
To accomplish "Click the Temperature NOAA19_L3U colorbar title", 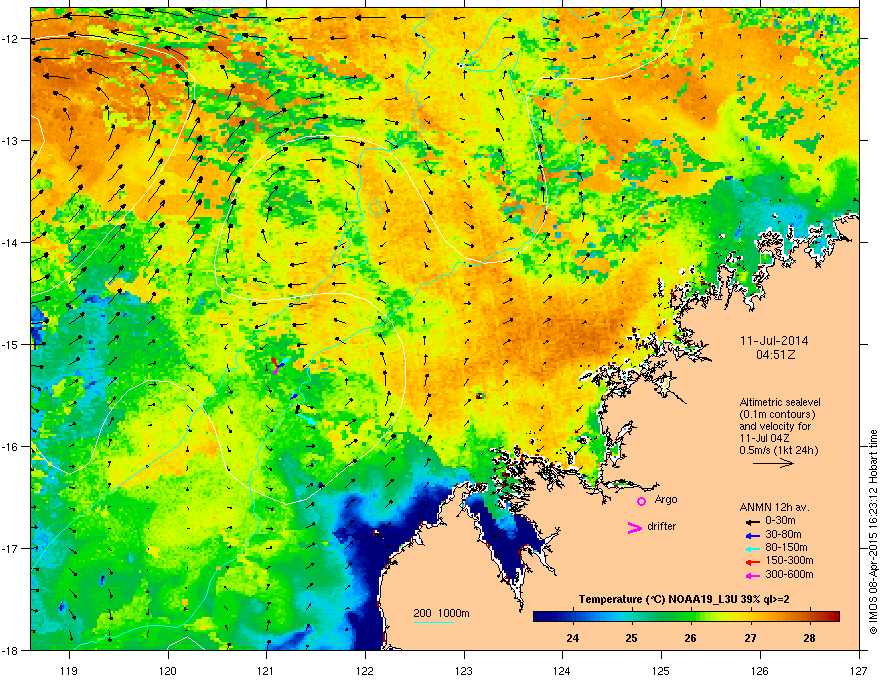I will pyautogui.click(x=684, y=599).
